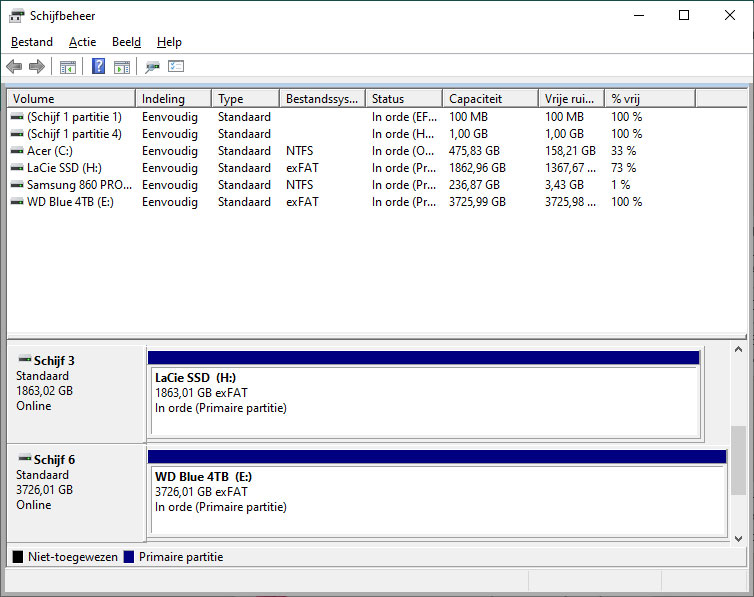This screenshot has height=597, width=754.
Task: Sort by the Capaciteit column header
Action: [490, 99]
